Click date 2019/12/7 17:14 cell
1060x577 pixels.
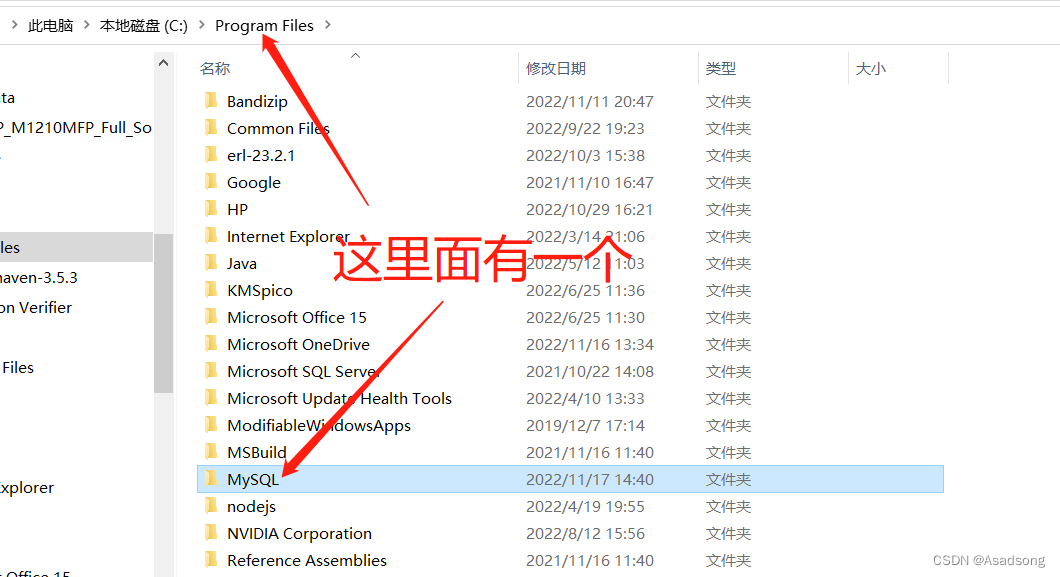pyautogui.click(x=585, y=426)
